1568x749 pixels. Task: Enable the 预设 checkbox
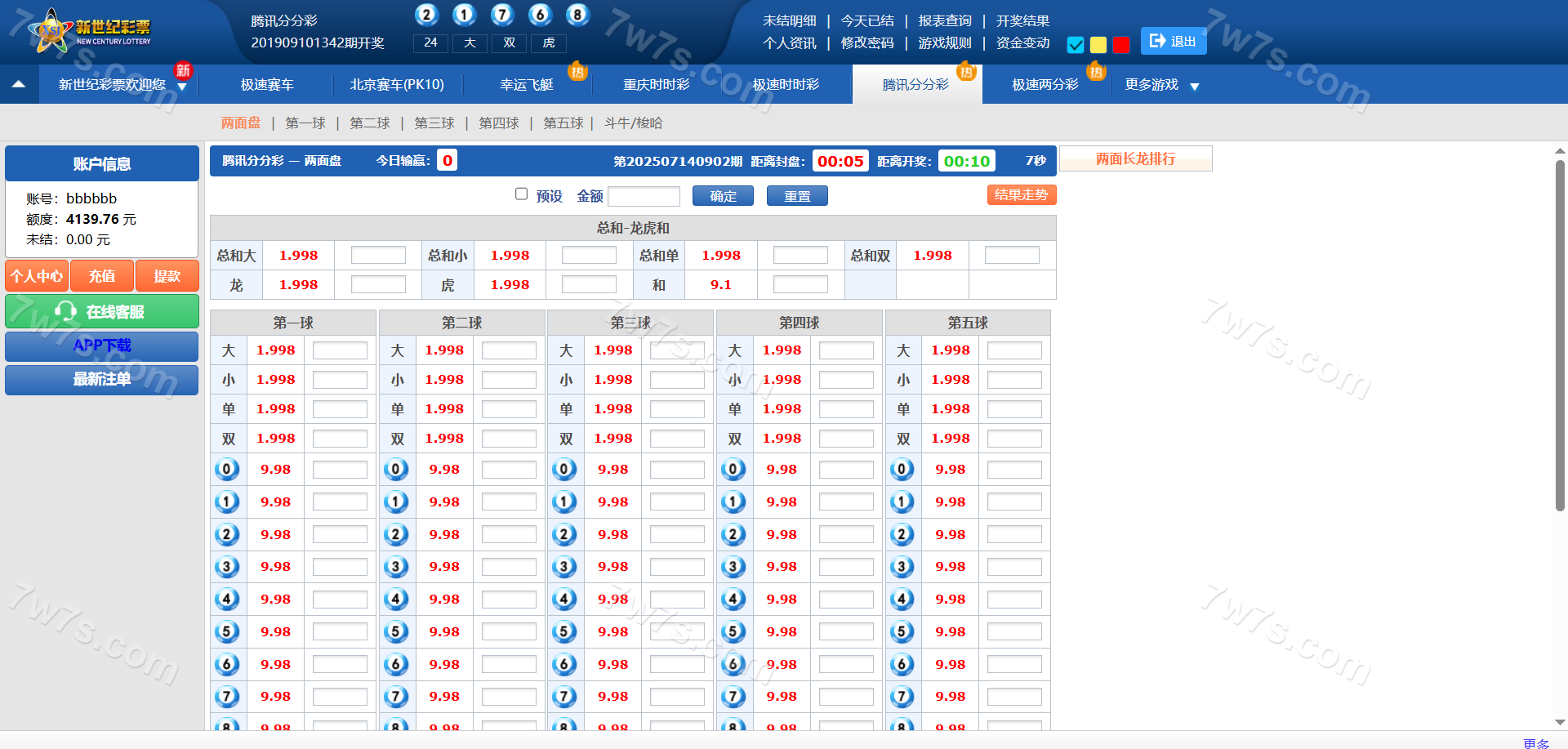[521, 194]
